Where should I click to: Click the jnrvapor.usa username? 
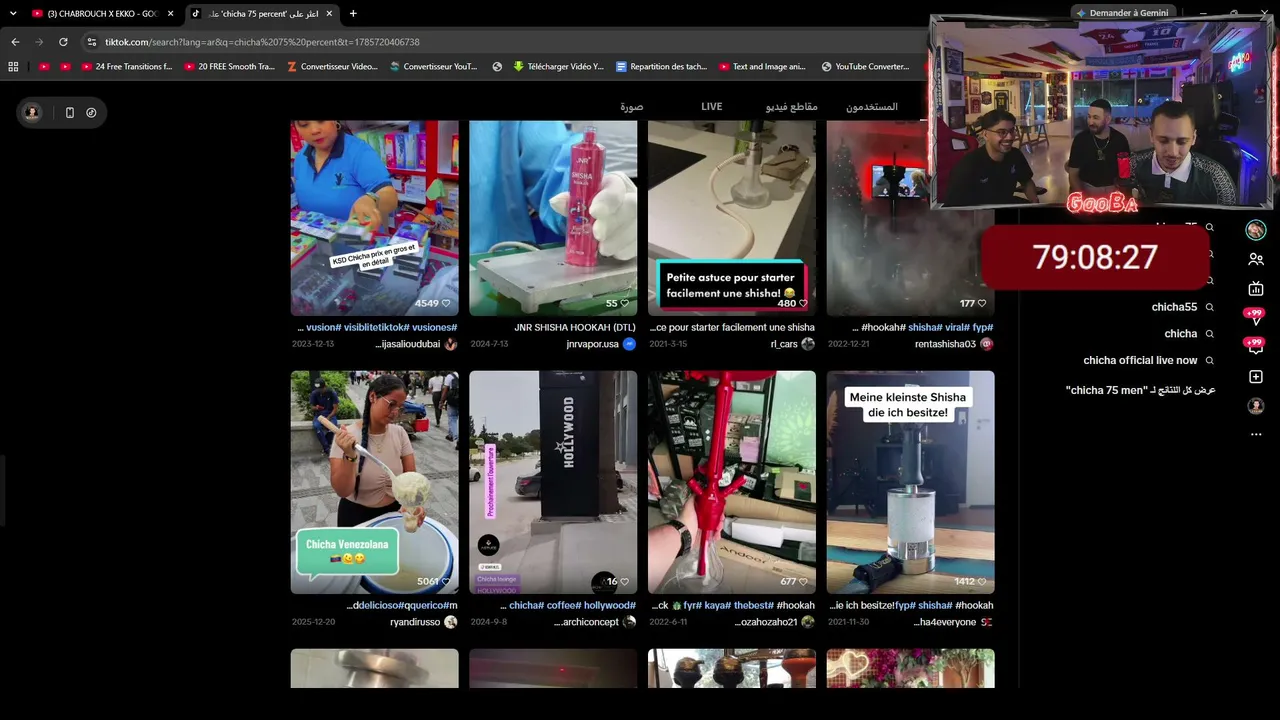pos(592,344)
